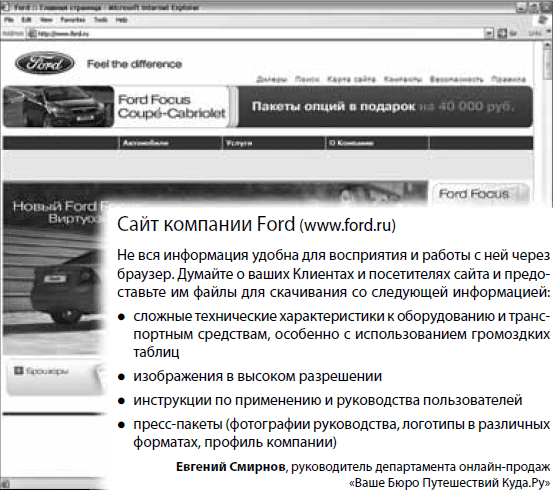Screen dimensions: 553x490
Task: Open the Tools menu
Action: tap(101, 20)
